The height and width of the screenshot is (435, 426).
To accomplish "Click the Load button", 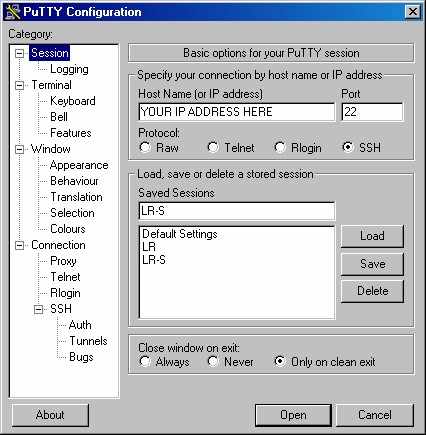I will pyautogui.click(x=372, y=236).
